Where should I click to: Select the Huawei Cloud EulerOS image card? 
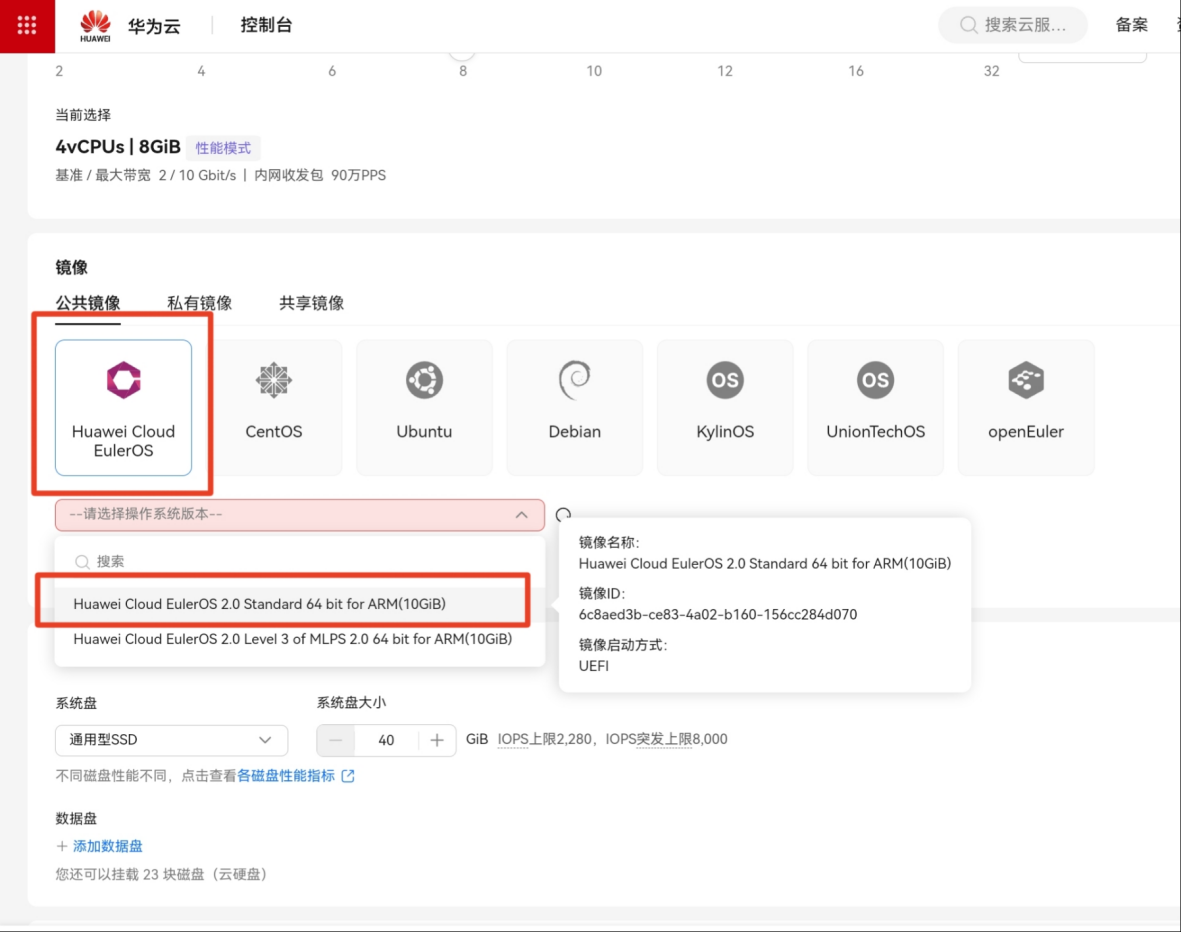pos(124,407)
